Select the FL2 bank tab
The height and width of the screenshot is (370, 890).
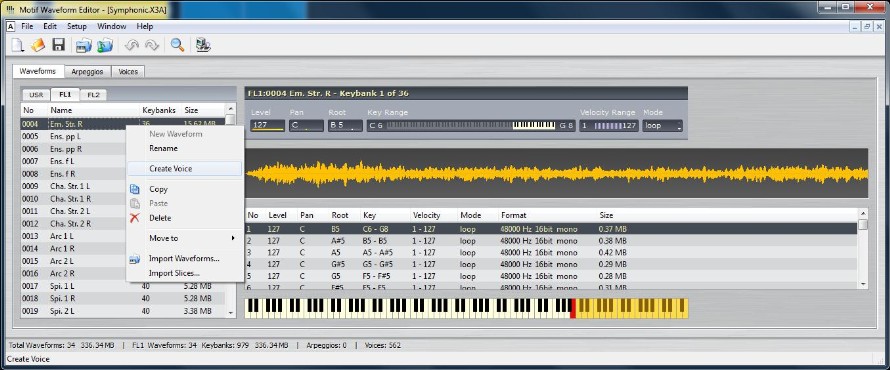[93, 95]
